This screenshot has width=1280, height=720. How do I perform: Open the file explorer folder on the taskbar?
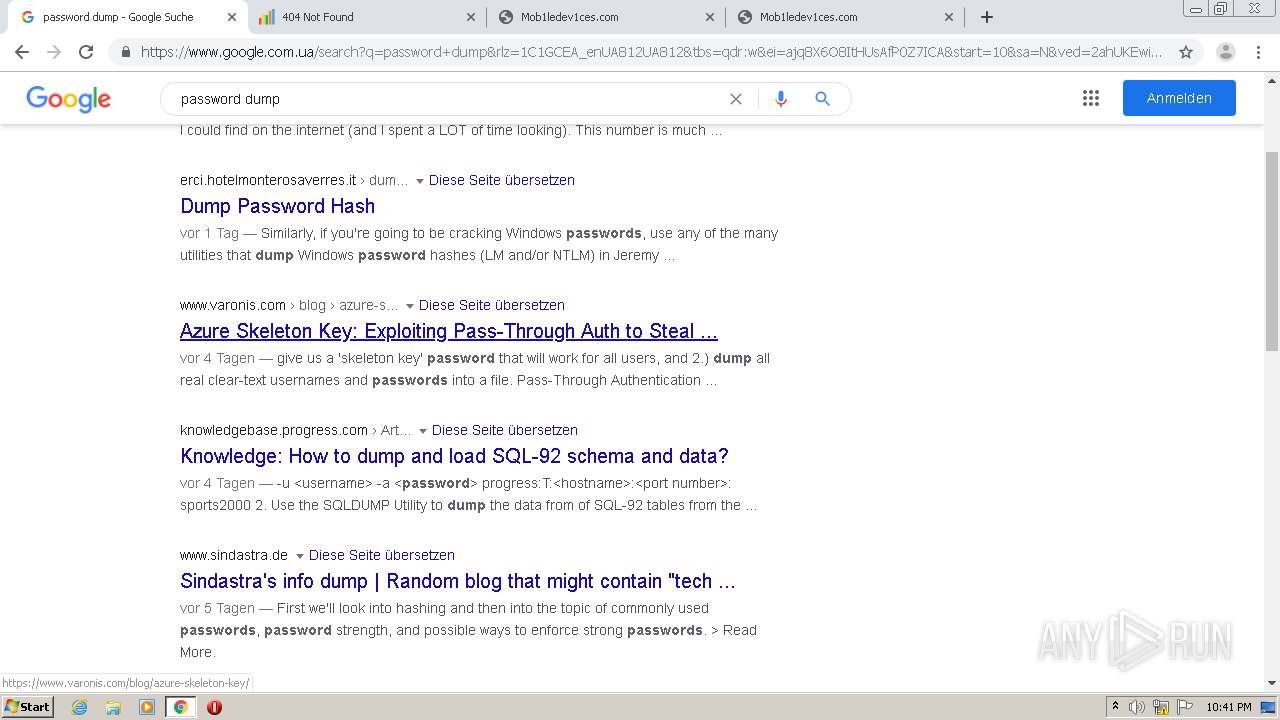pos(113,707)
